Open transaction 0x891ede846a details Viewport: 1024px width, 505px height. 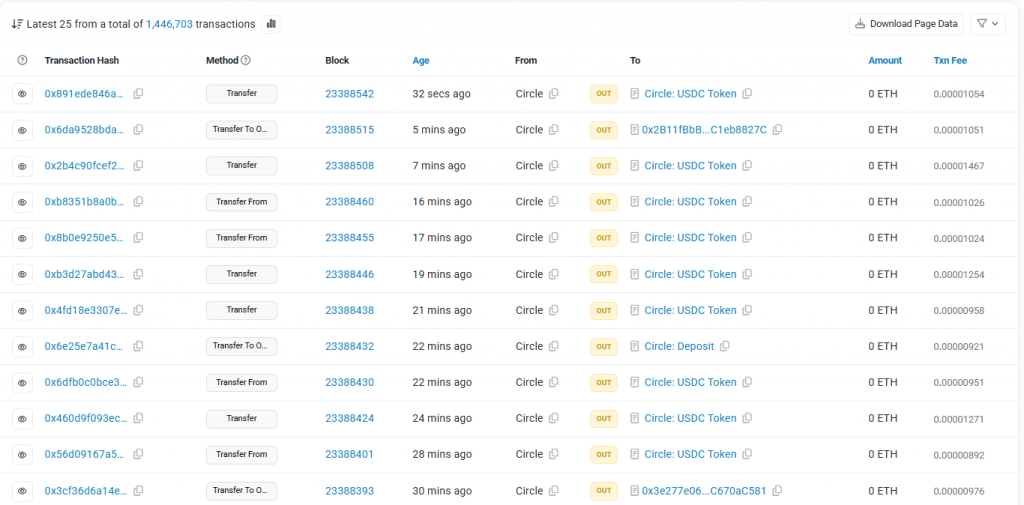pyautogui.click(x=84, y=94)
